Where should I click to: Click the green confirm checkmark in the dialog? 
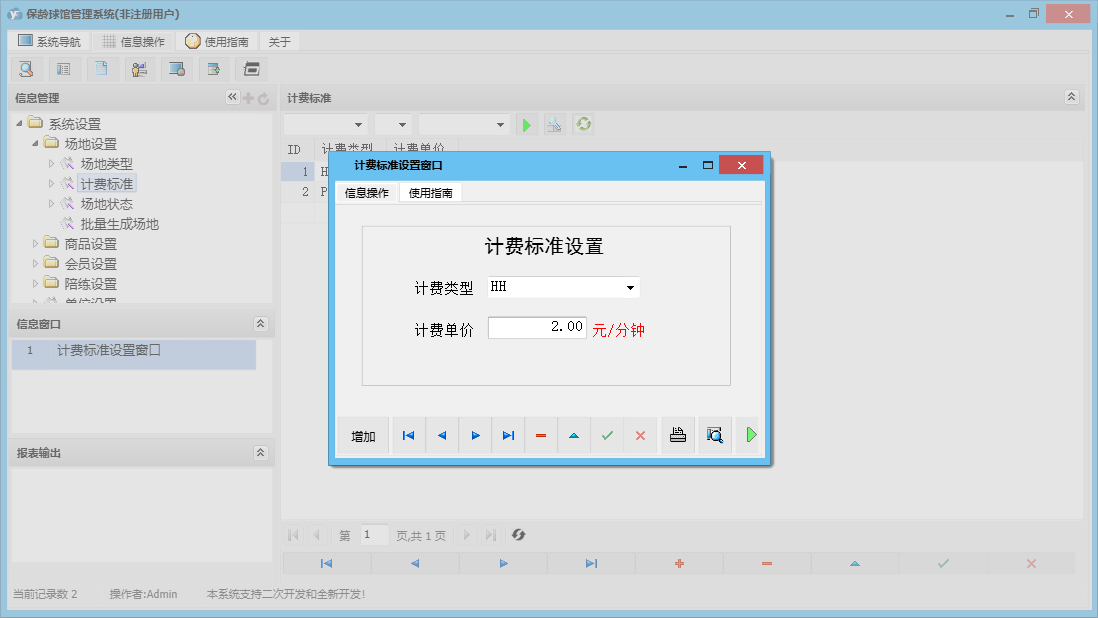point(607,435)
